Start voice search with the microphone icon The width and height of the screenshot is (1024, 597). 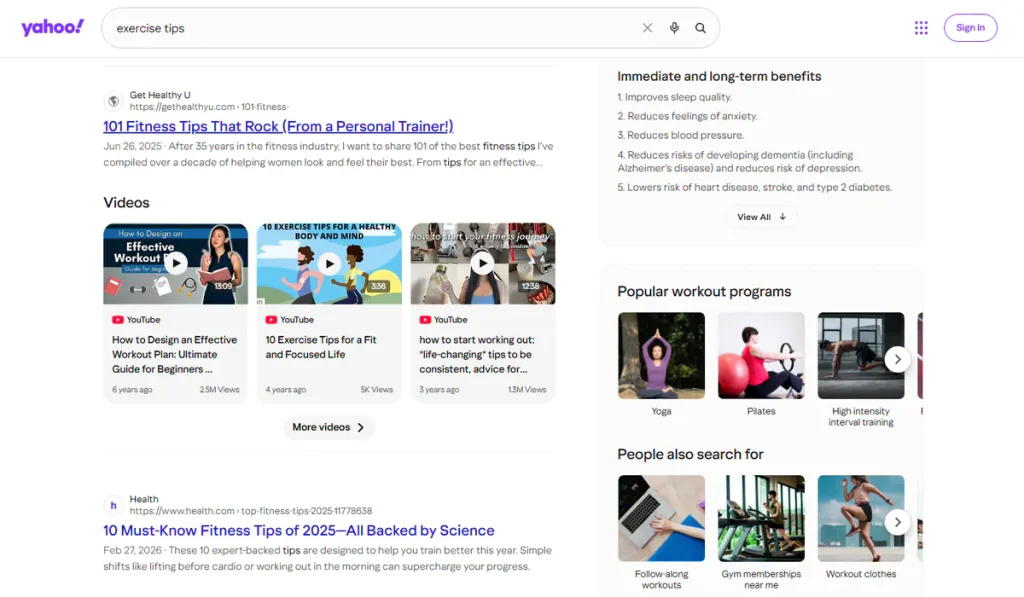coord(674,28)
